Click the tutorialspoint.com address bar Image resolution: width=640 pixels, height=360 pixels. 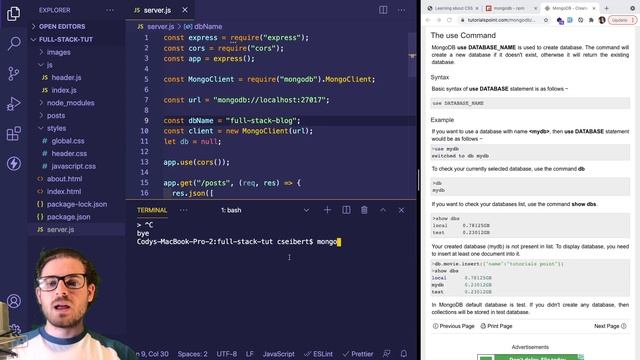(501, 20)
